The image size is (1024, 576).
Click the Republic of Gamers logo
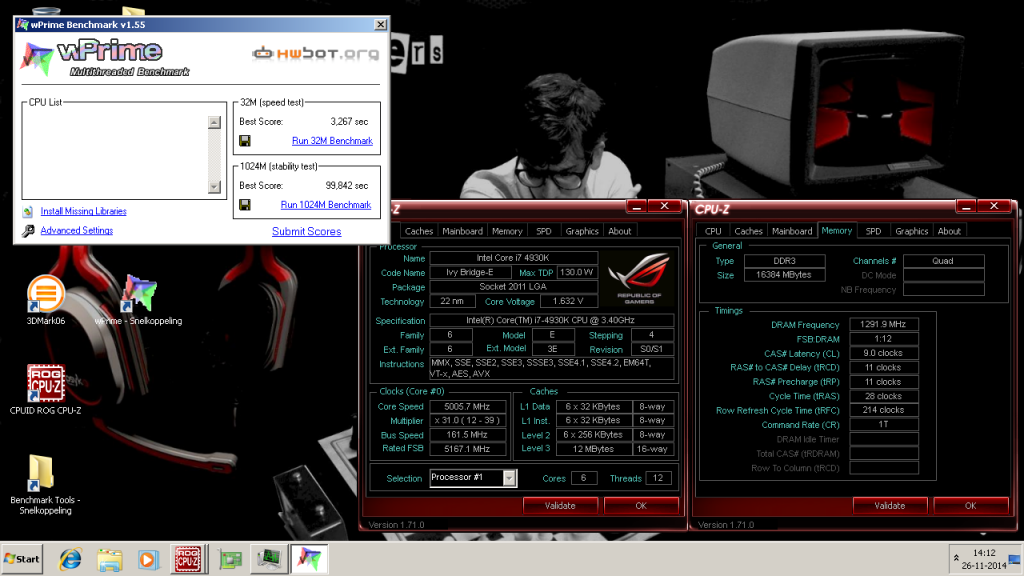639,278
